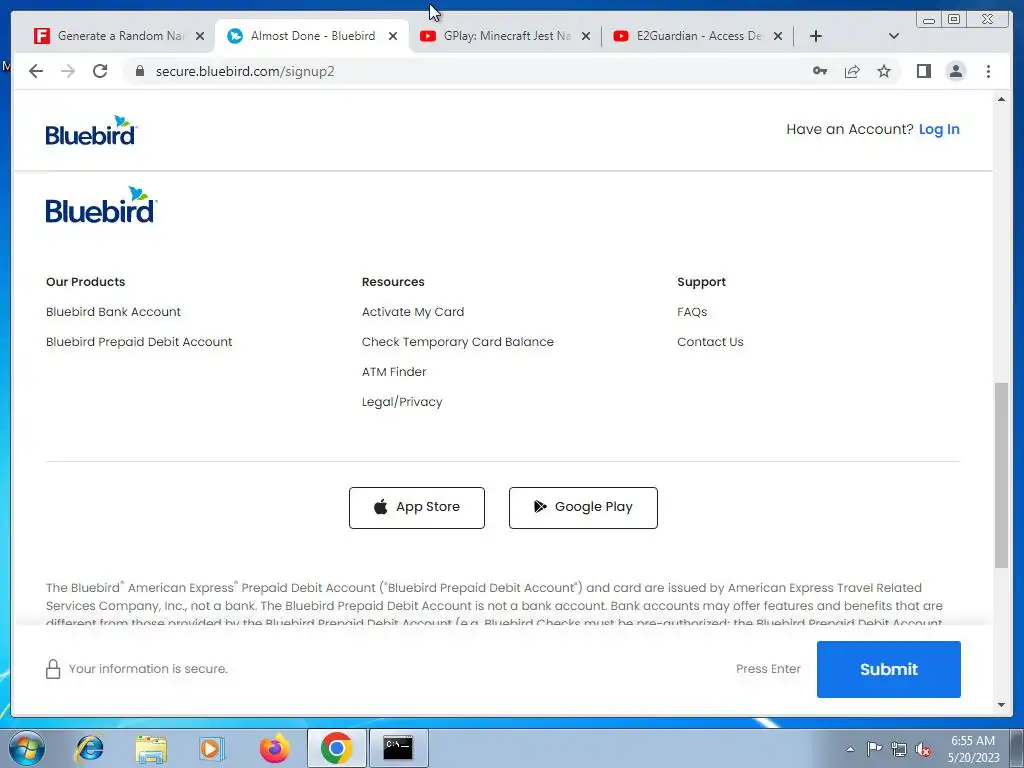Click the page scrollbar thumb
The height and width of the screenshot is (768, 1024).
click(1001, 475)
